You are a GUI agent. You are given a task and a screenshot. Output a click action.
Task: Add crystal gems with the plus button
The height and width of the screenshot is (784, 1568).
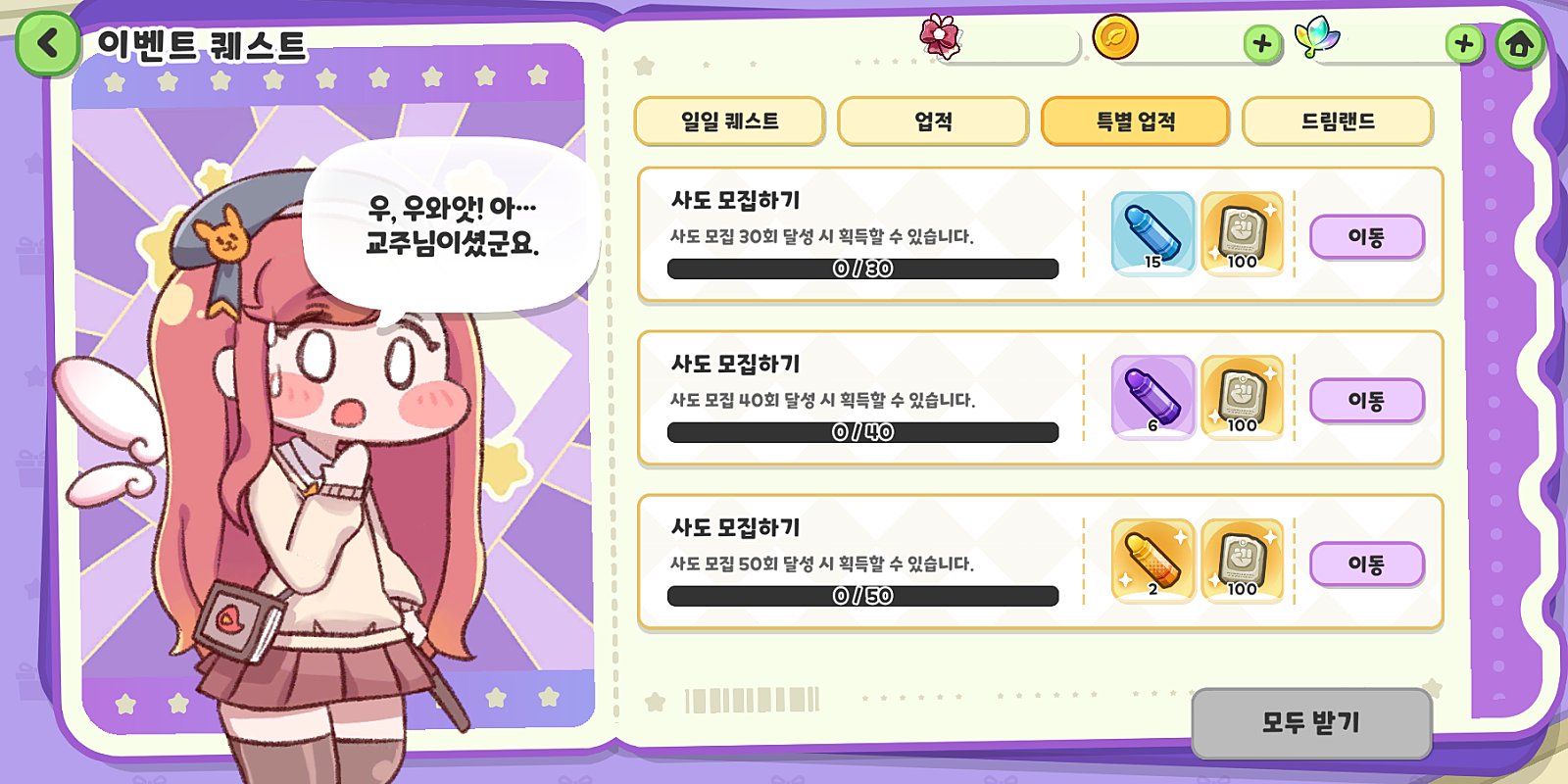1464,43
